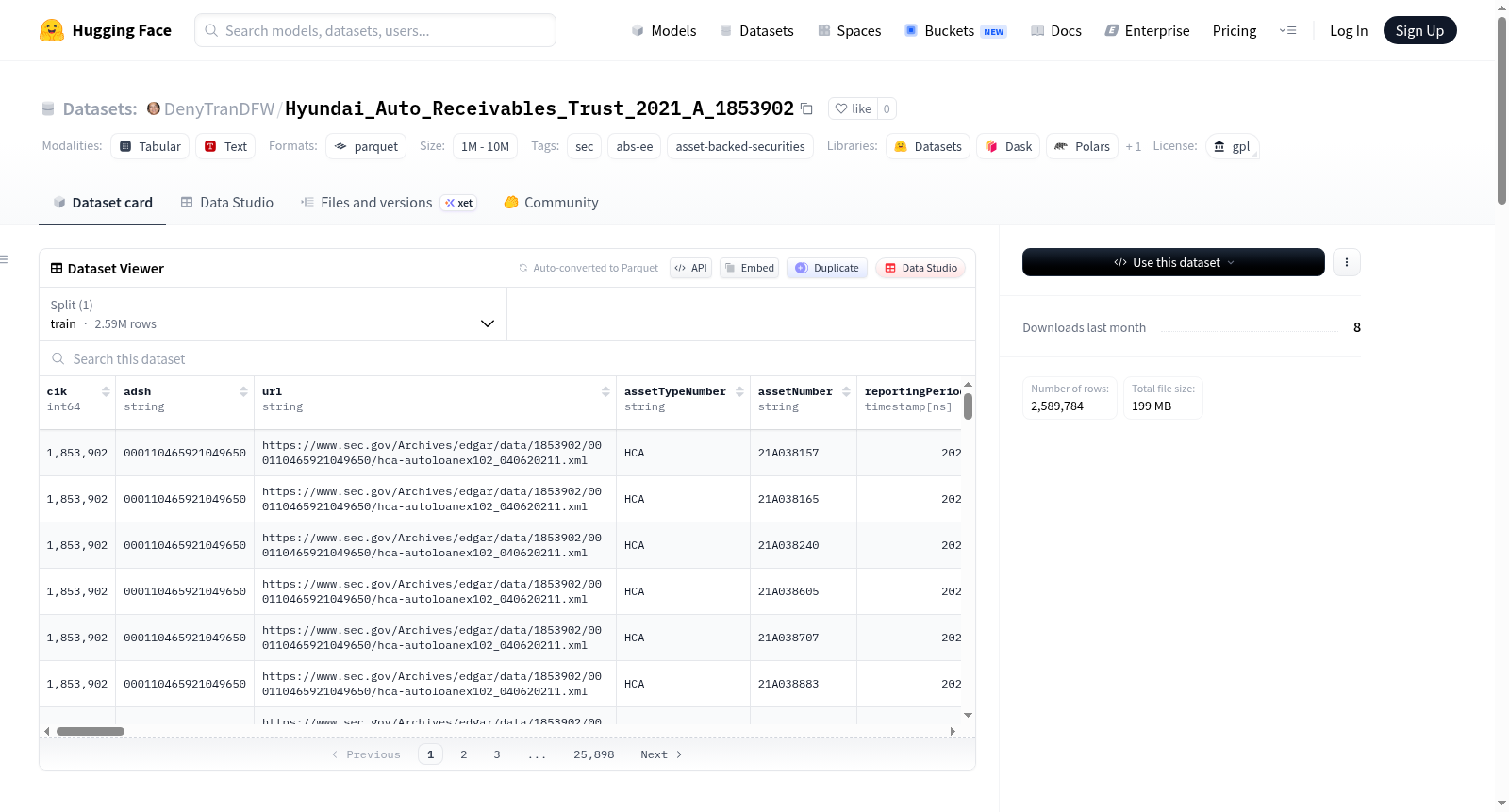The width and height of the screenshot is (1509, 812).
Task: Click the Sign Up button
Action: tap(1419, 30)
